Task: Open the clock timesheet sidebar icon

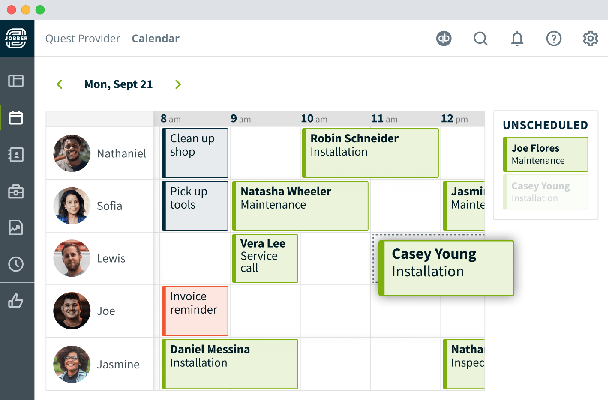Action: coord(16,264)
